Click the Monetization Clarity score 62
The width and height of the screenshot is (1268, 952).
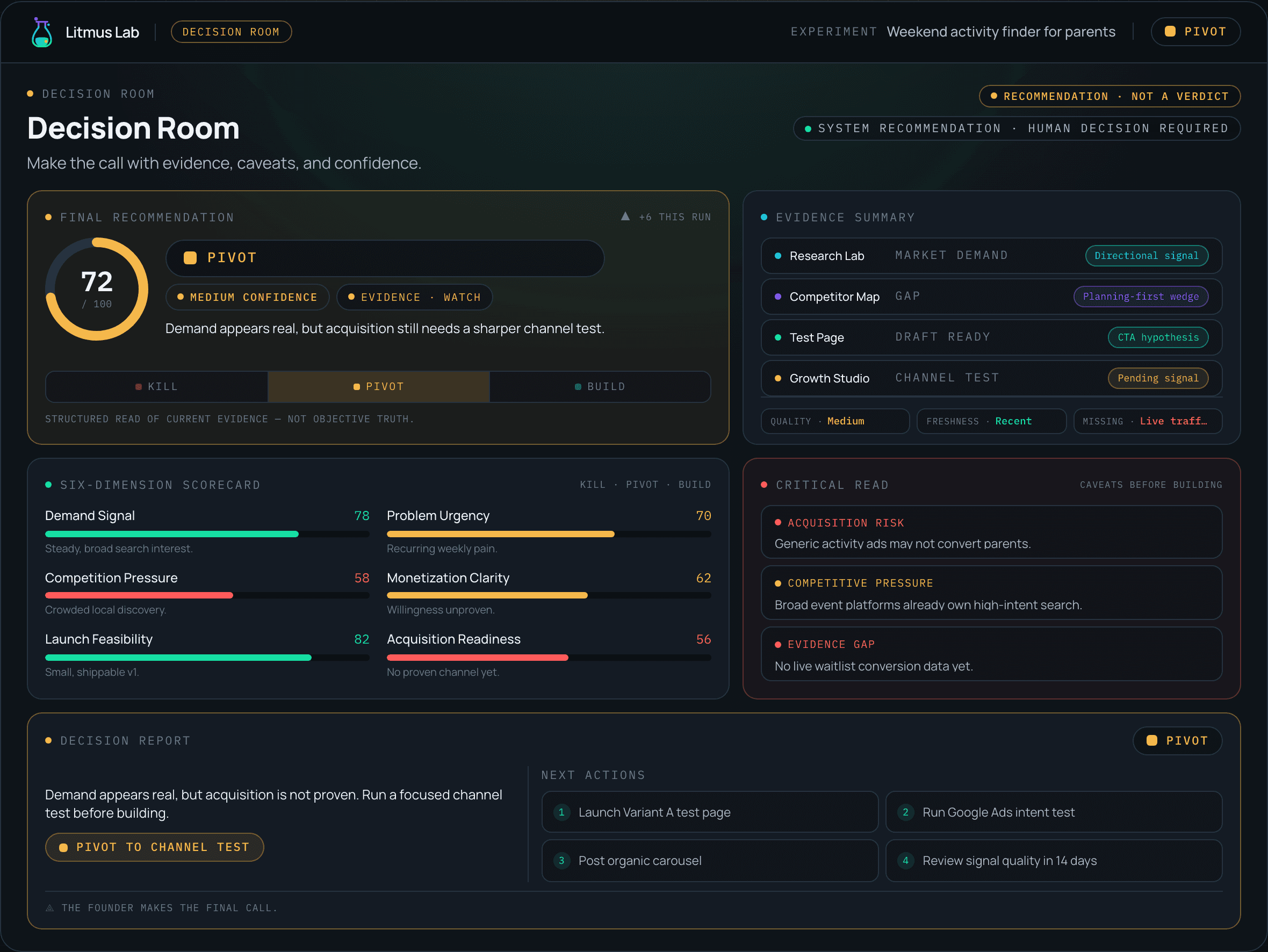coord(703,578)
